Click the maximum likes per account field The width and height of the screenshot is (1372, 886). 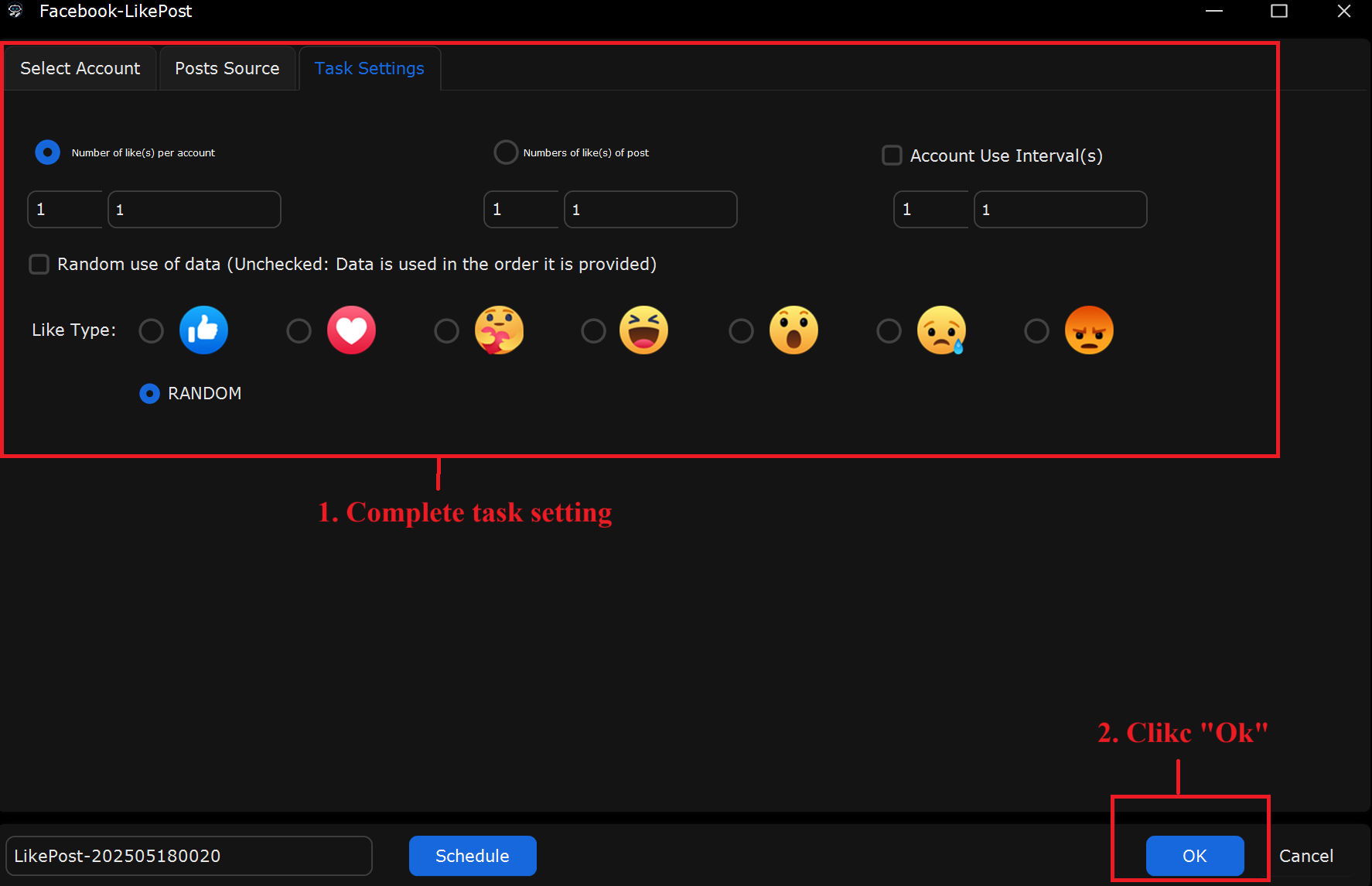coord(194,210)
